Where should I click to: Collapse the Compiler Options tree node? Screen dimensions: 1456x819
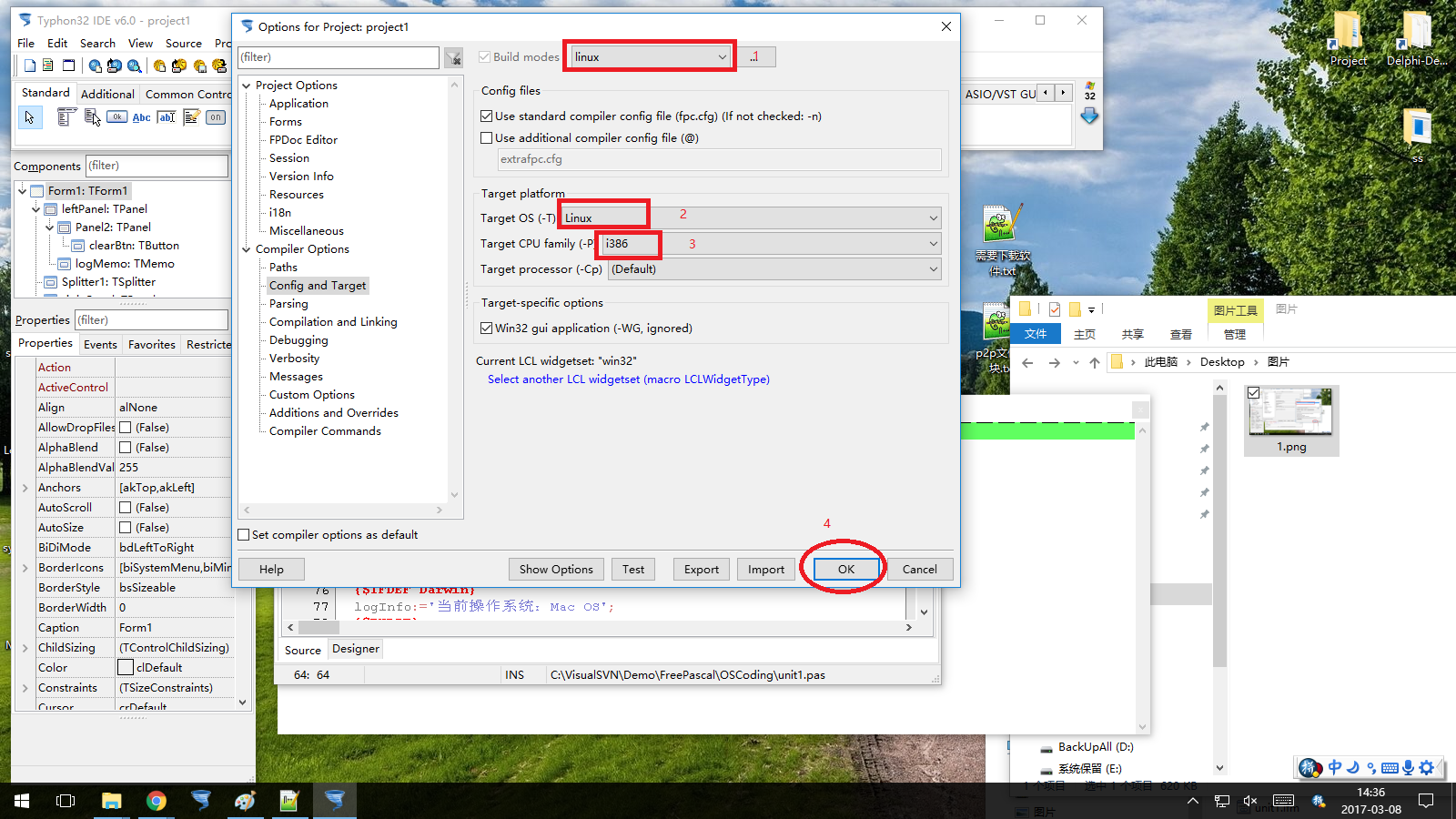[x=246, y=249]
